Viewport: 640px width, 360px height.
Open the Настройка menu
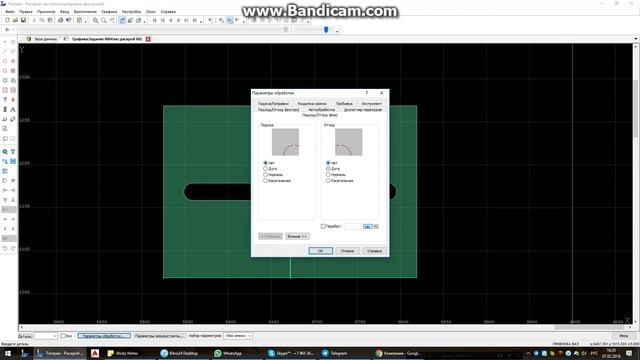pyautogui.click(x=131, y=11)
